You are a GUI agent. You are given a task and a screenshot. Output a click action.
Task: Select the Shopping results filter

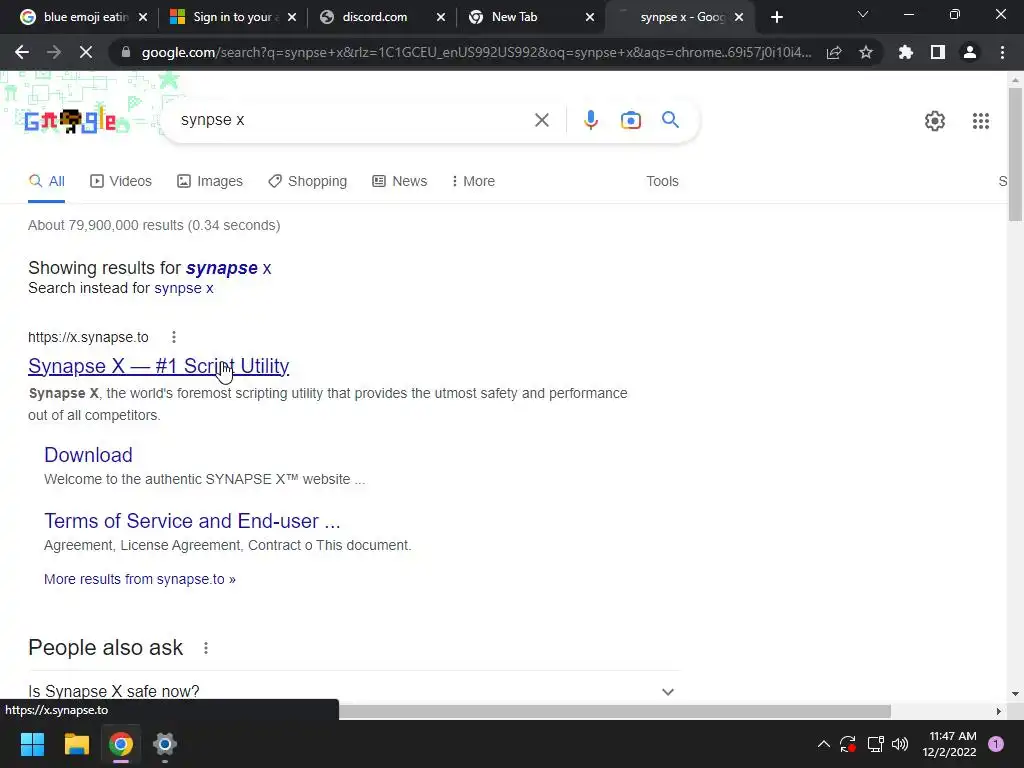pyautogui.click(x=308, y=181)
